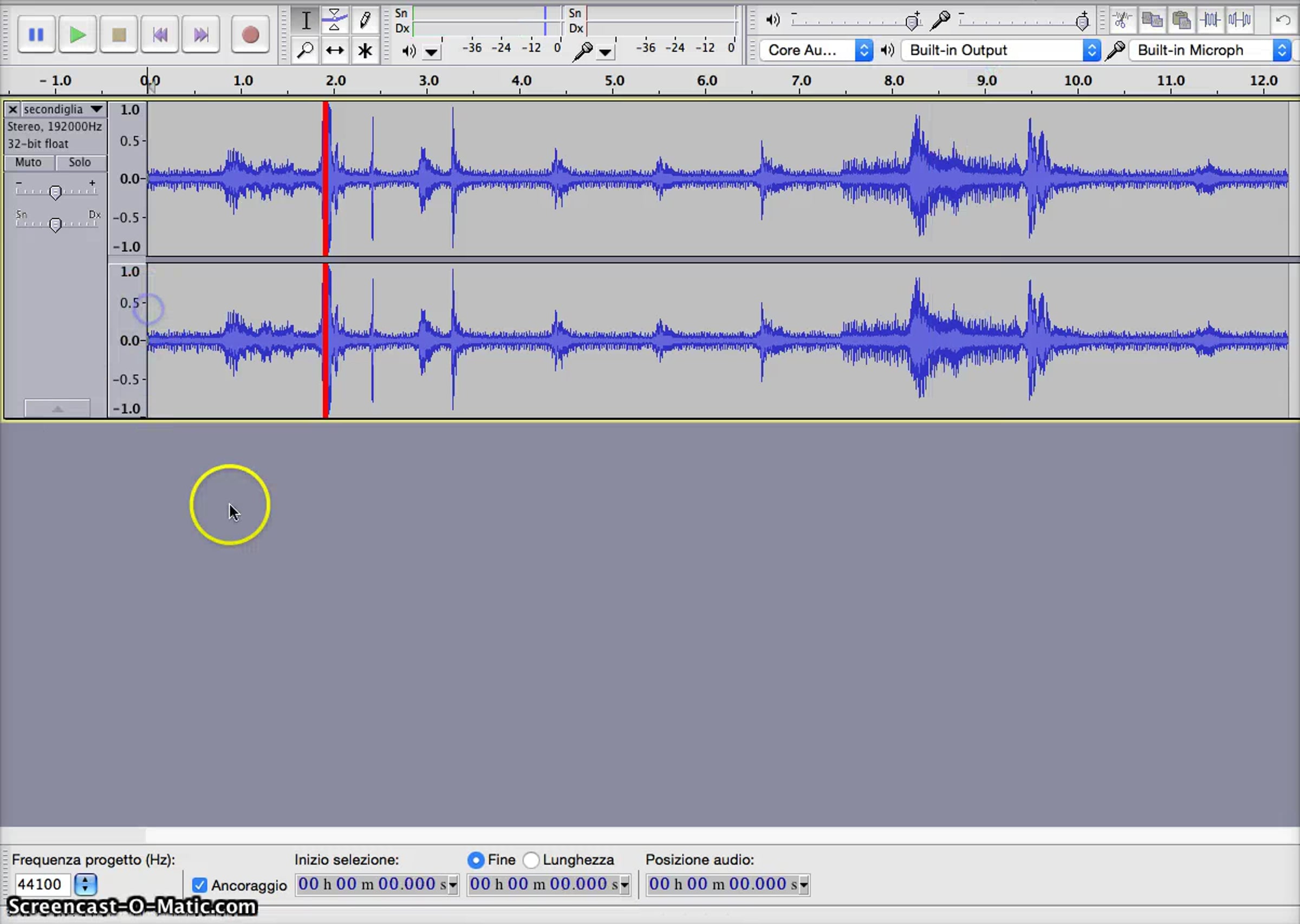The height and width of the screenshot is (924, 1300).
Task: Start recording with the red Record button
Action: point(250,35)
